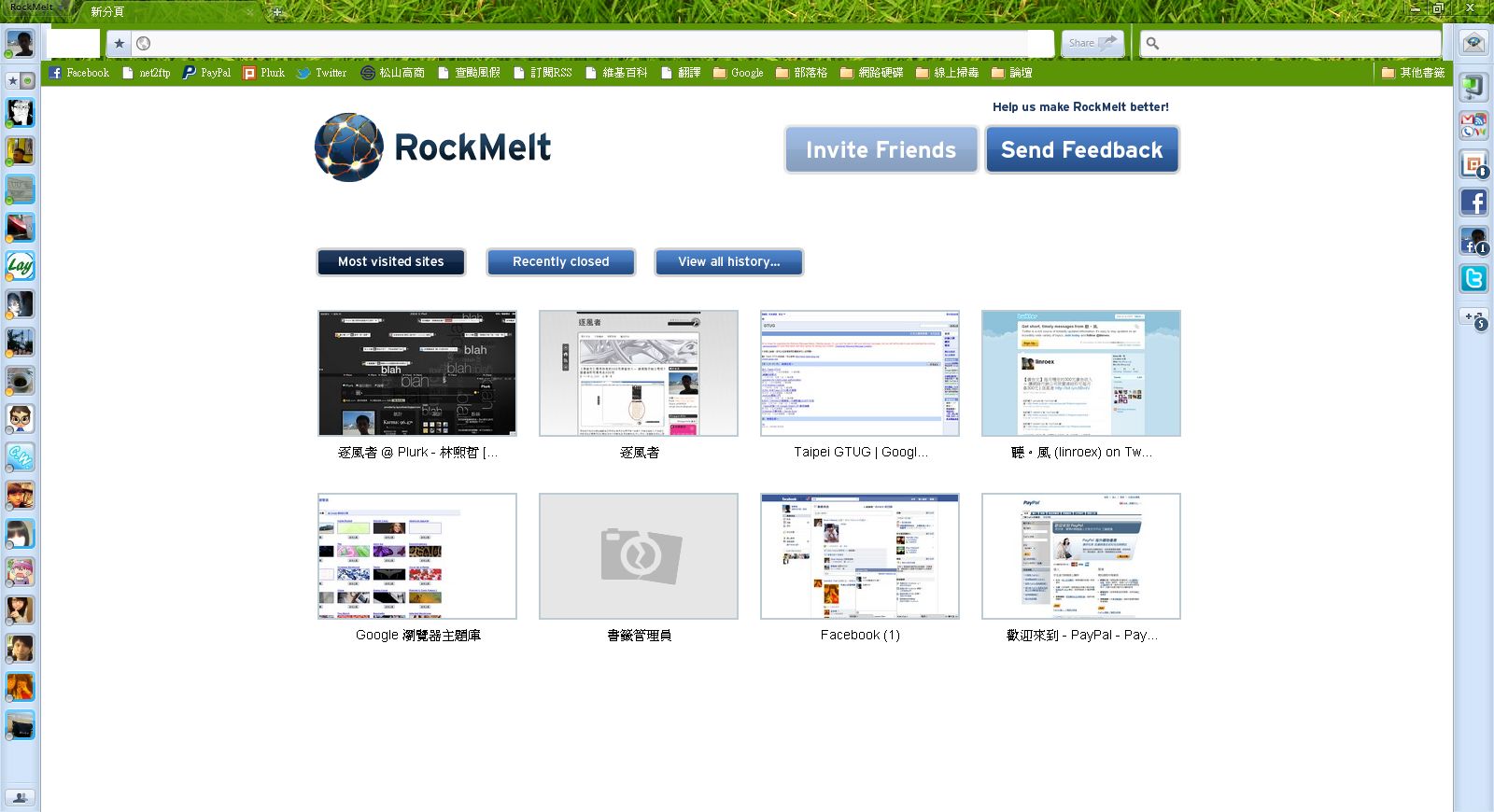Image resolution: width=1494 pixels, height=812 pixels.
Task: Click the RockMelt logo on the page
Action: (x=433, y=147)
